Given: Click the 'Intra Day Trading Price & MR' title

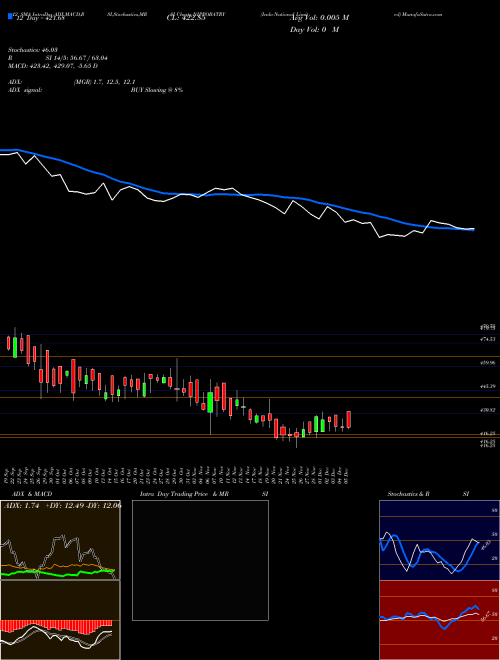Looking at the screenshot, I should point(184,494).
